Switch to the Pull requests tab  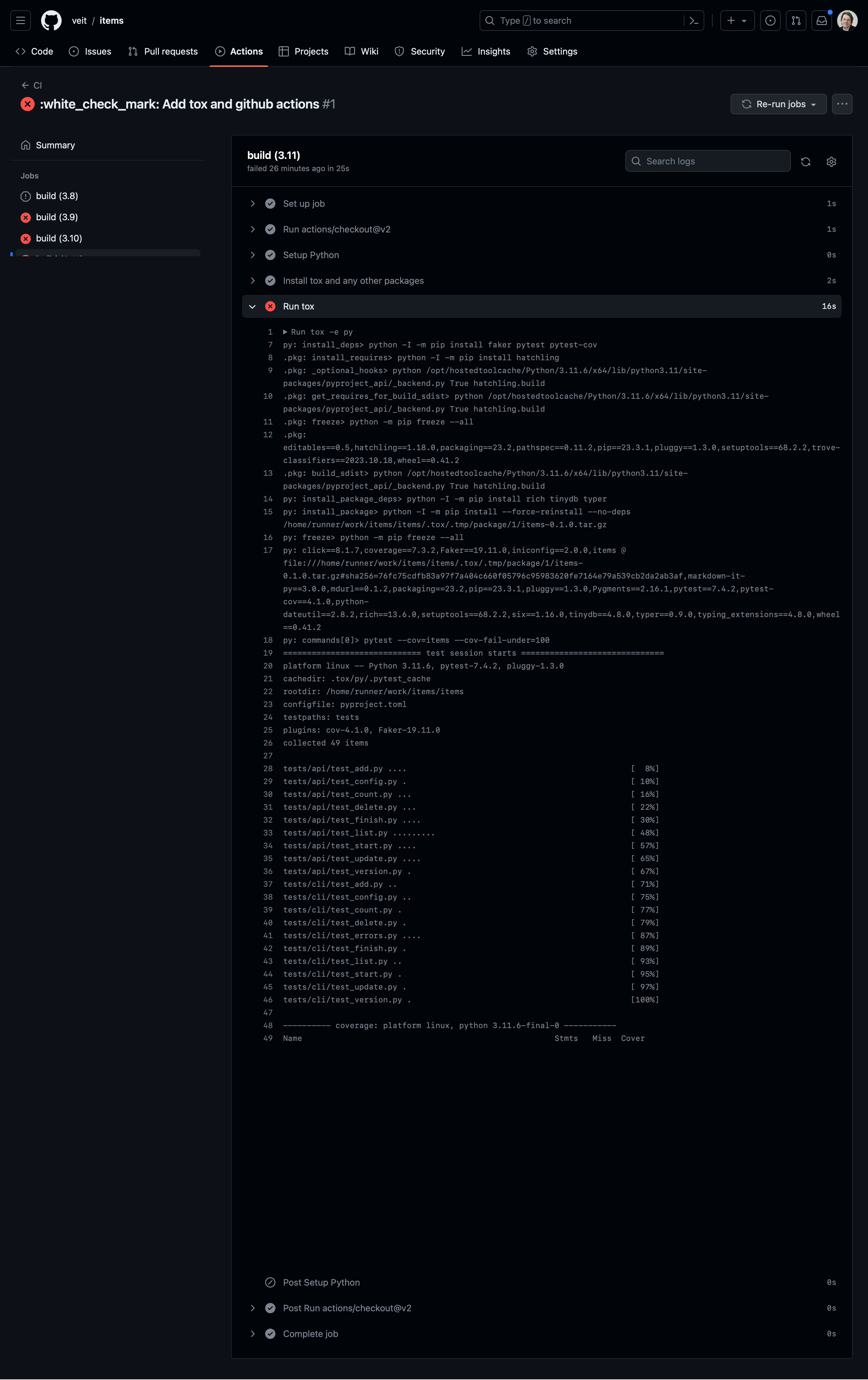coord(163,52)
